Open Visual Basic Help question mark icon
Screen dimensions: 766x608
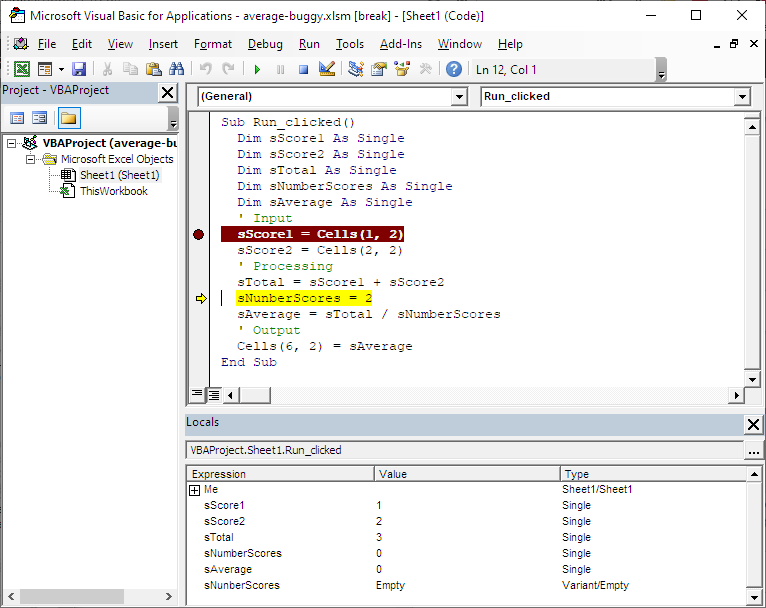point(454,69)
